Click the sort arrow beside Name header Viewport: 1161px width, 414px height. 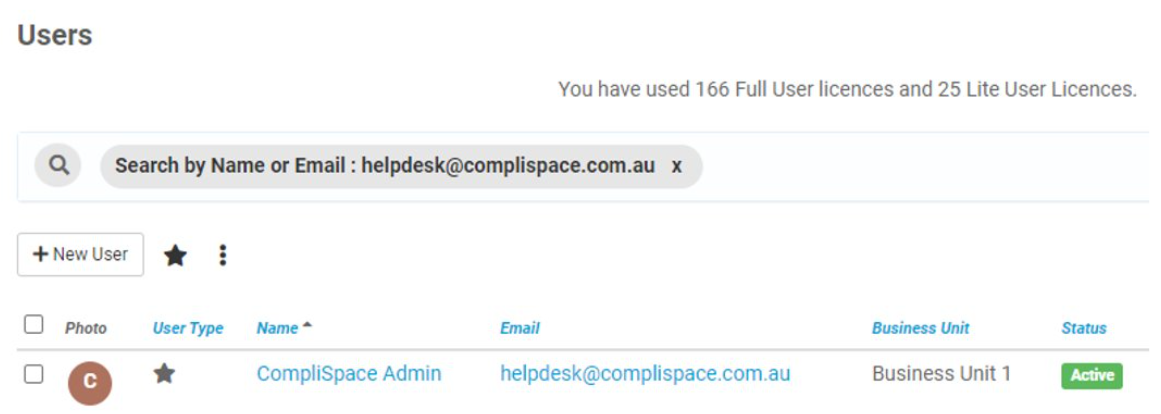pyautogui.click(x=307, y=326)
